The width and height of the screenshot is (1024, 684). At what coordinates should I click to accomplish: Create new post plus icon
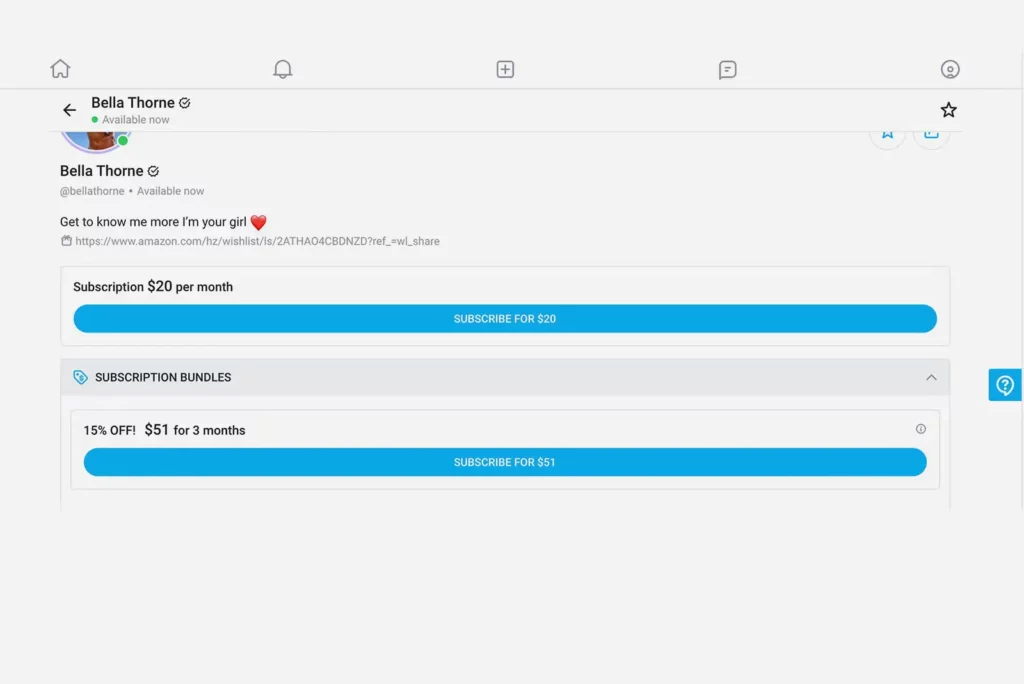pos(505,69)
